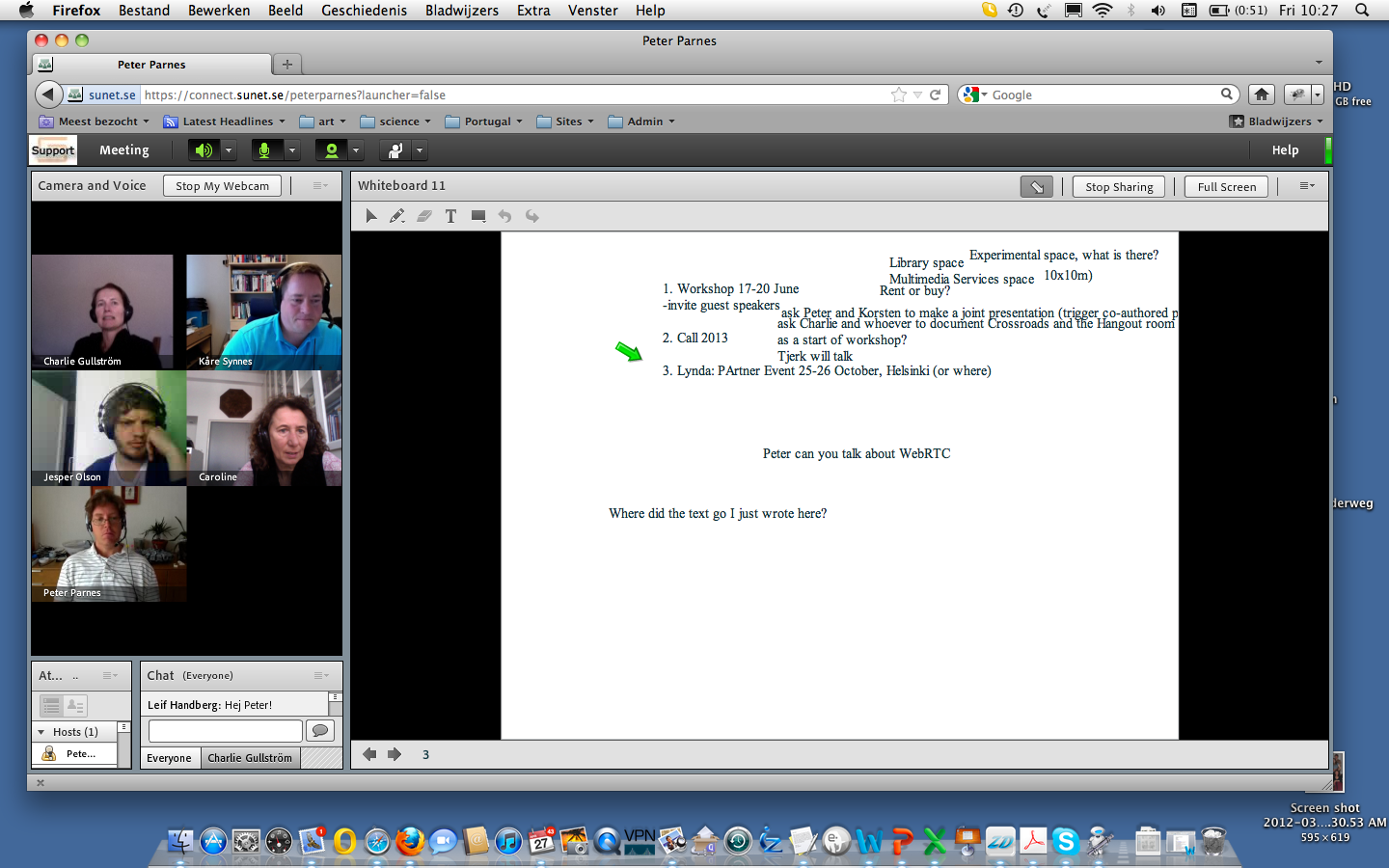The height and width of the screenshot is (868, 1389).
Task: Choose the whiteboard Rectangle shapes tool
Action: (477, 216)
